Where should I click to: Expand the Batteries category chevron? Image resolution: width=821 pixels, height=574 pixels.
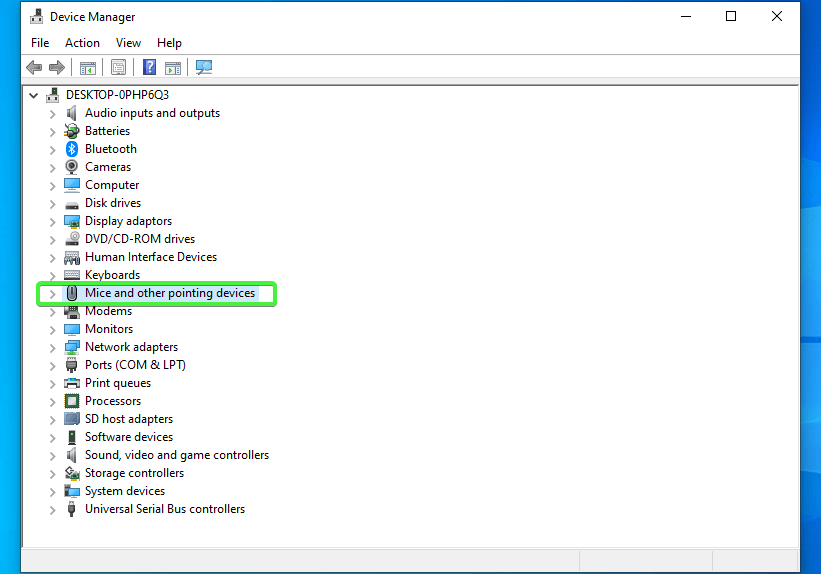pyautogui.click(x=52, y=132)
